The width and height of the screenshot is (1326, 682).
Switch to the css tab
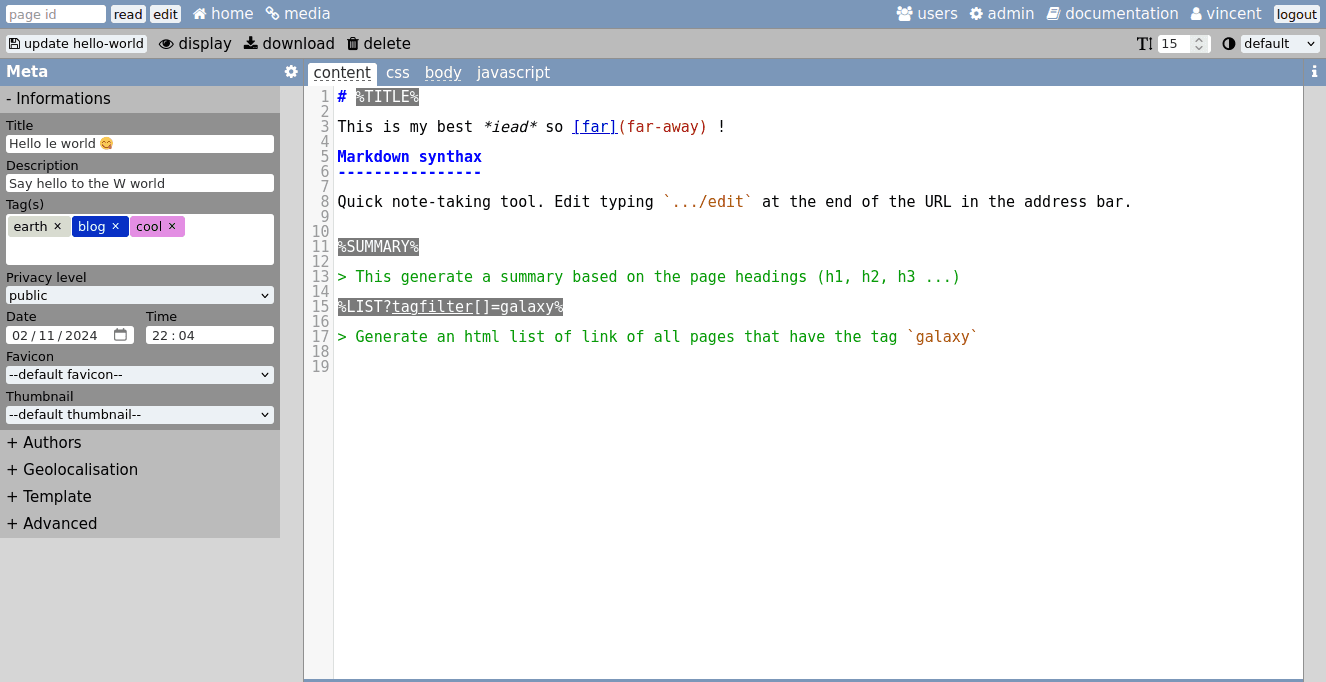pos(398,73)
